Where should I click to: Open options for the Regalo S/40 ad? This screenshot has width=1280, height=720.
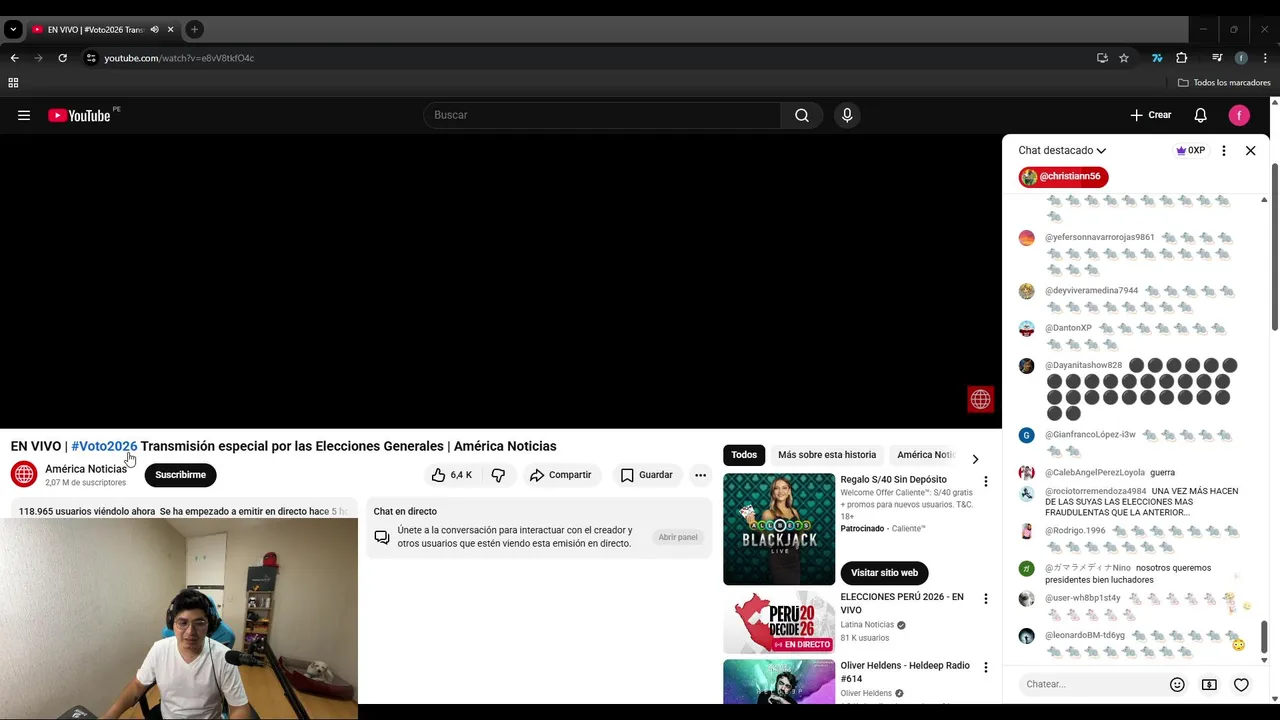(x=985, y=482)
